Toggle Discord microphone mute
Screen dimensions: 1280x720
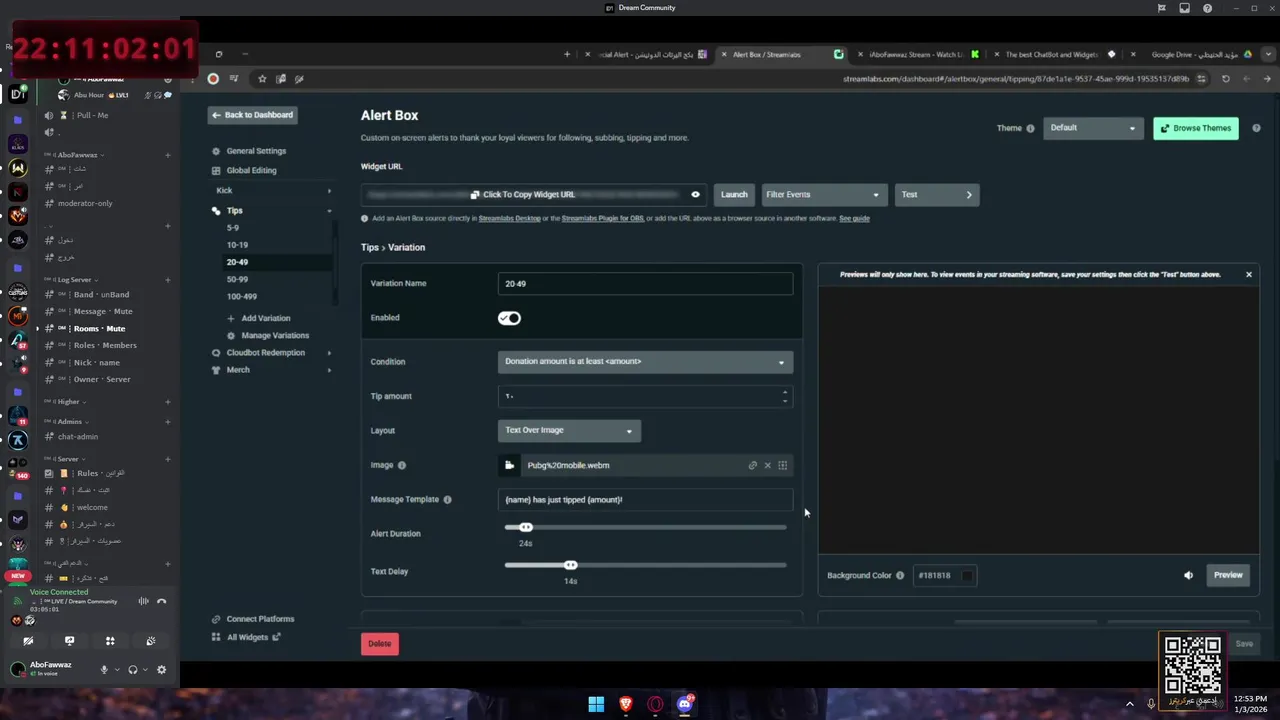(104, 670)
